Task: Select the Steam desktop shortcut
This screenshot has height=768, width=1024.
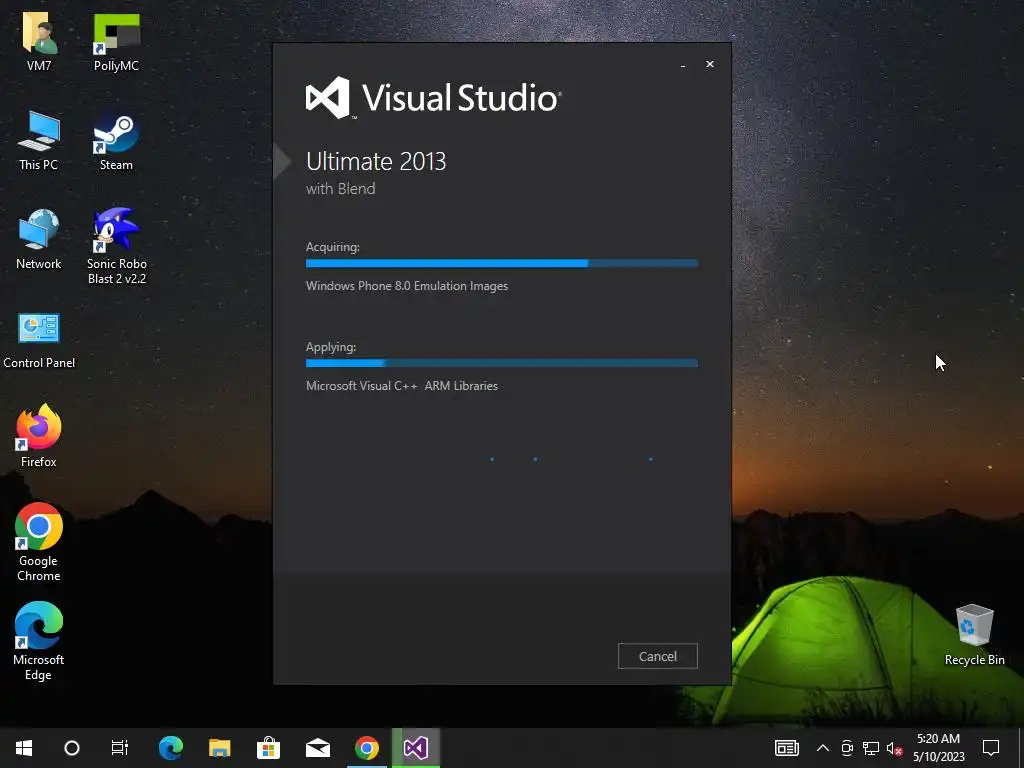Action: [116, 140]
